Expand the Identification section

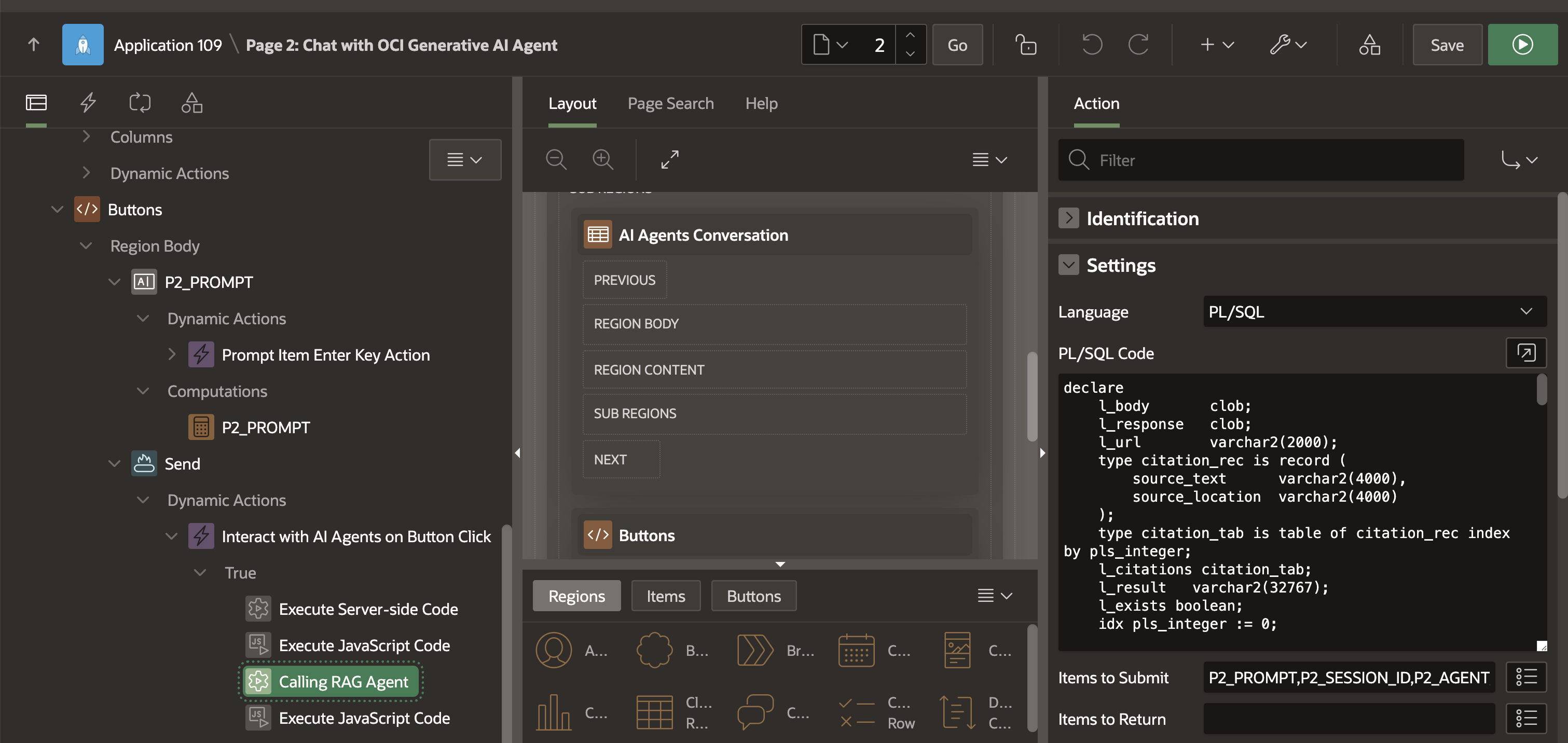point(1068,218)
